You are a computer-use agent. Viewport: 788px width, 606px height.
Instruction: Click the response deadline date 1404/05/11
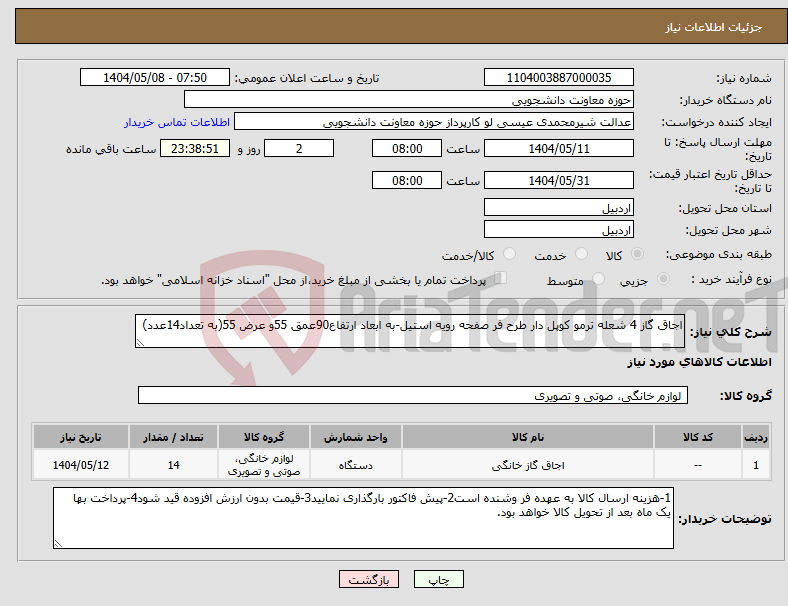(x=558, y=148)
